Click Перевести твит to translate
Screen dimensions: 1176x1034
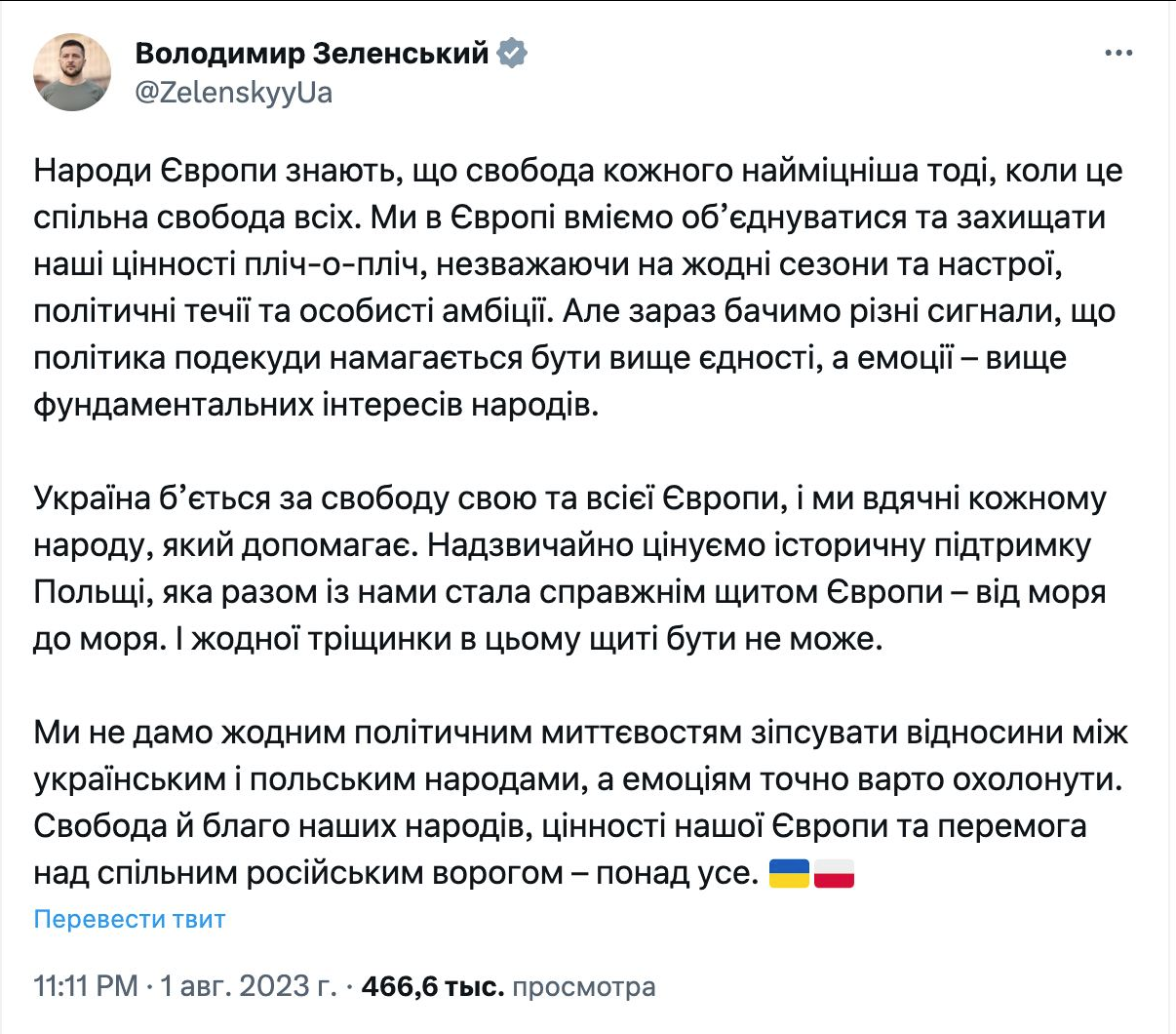(x=130, y=919)
